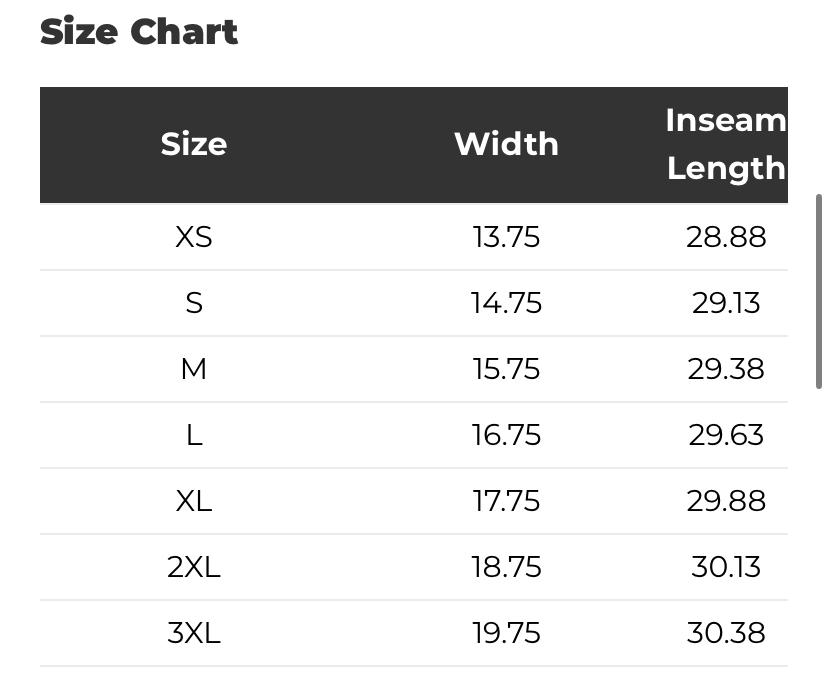The image size is (828, 698).
Task: Select the XS size row label
Action: pos(194,237)
